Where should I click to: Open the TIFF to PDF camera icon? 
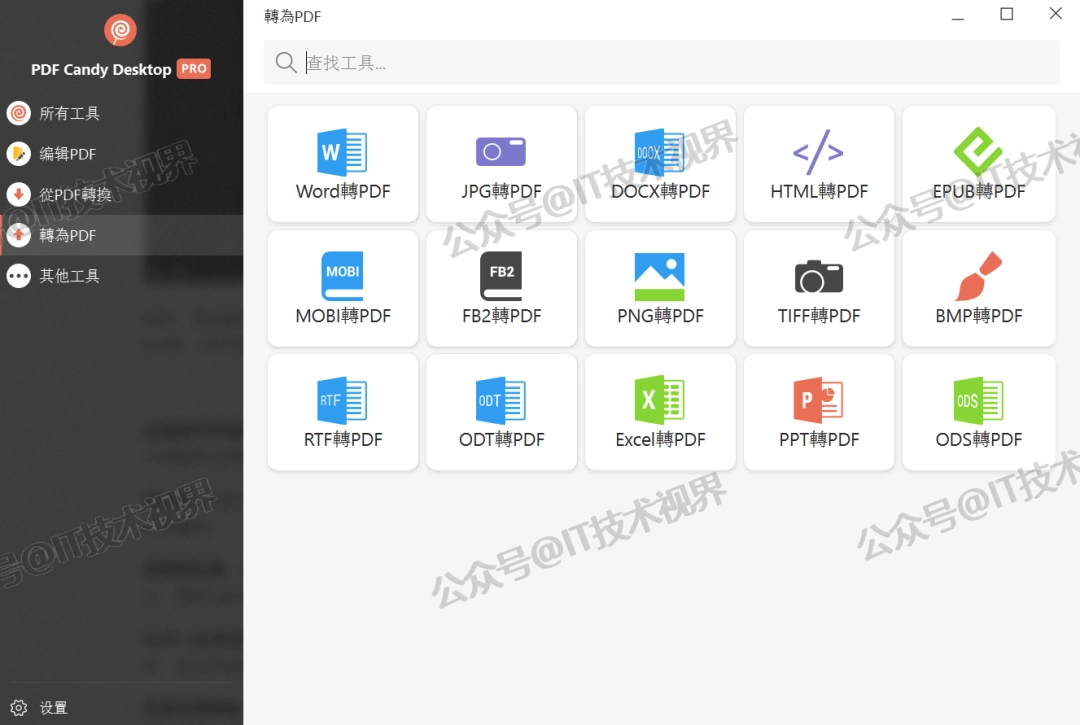[x=818, y=277]
